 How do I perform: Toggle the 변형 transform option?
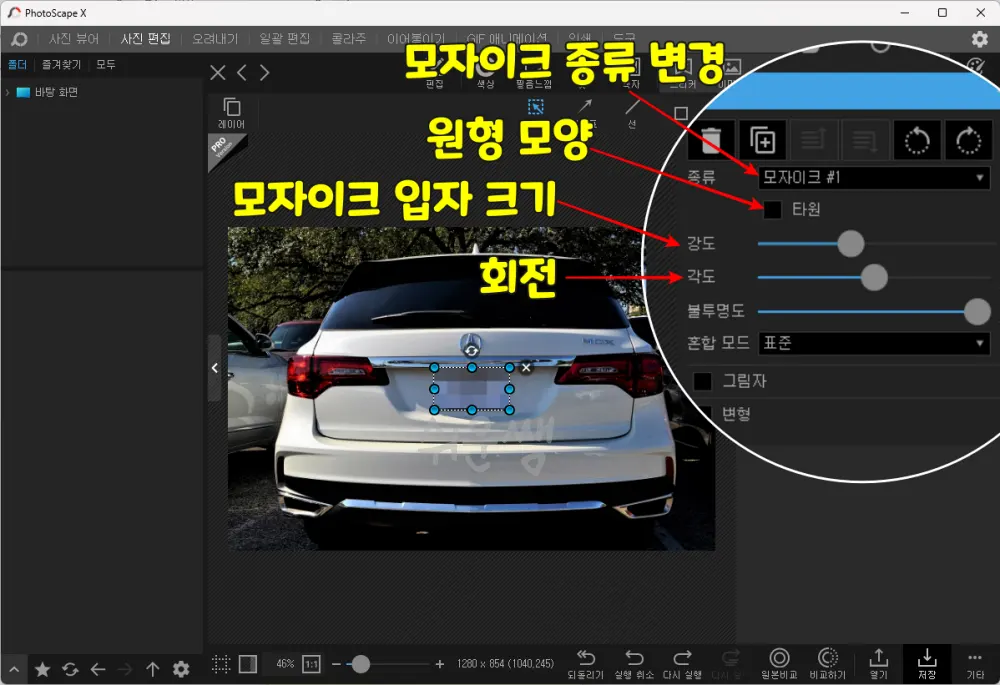click(x=706, y=414)
